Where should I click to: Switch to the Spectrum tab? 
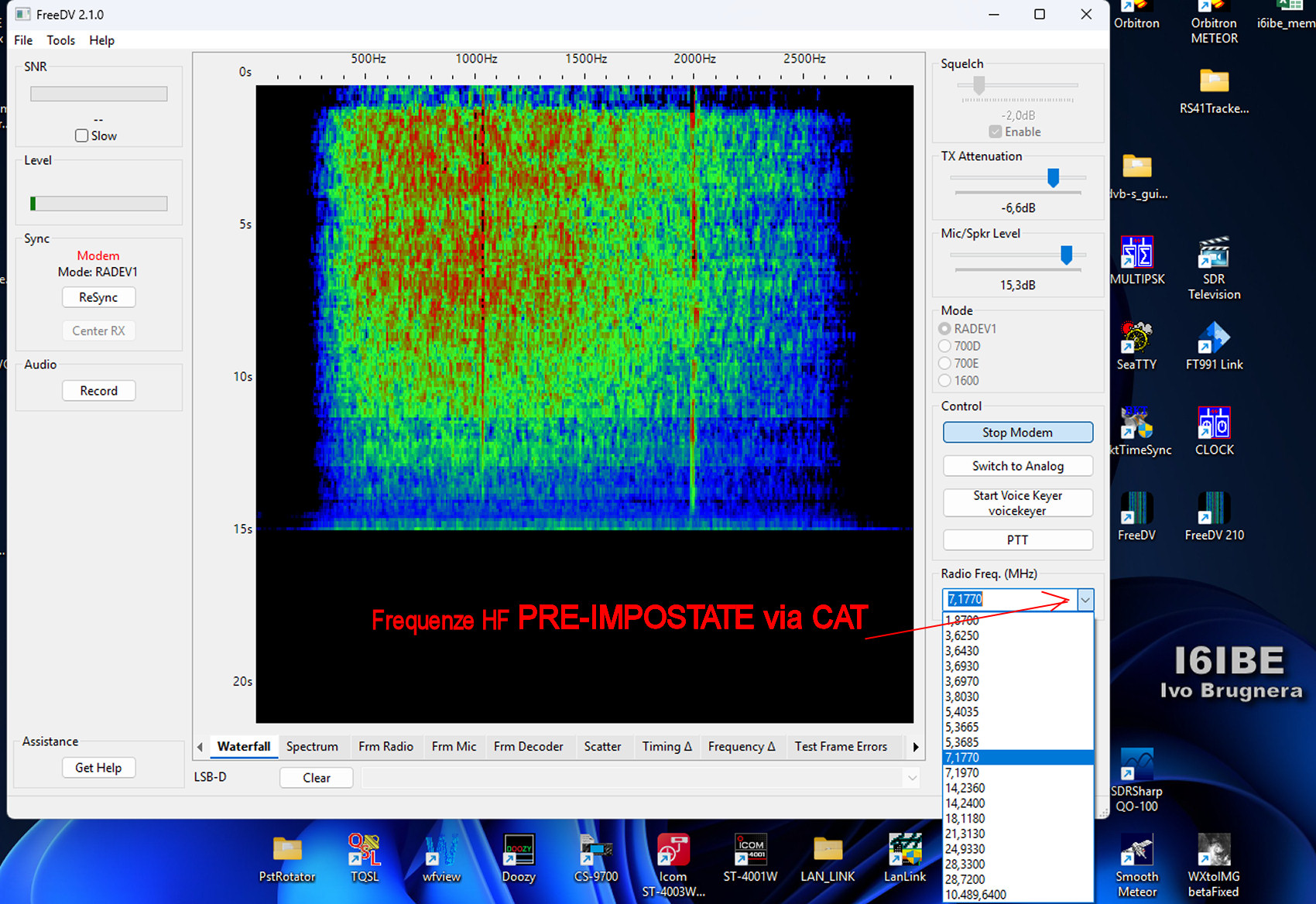[x=312, y=746]
